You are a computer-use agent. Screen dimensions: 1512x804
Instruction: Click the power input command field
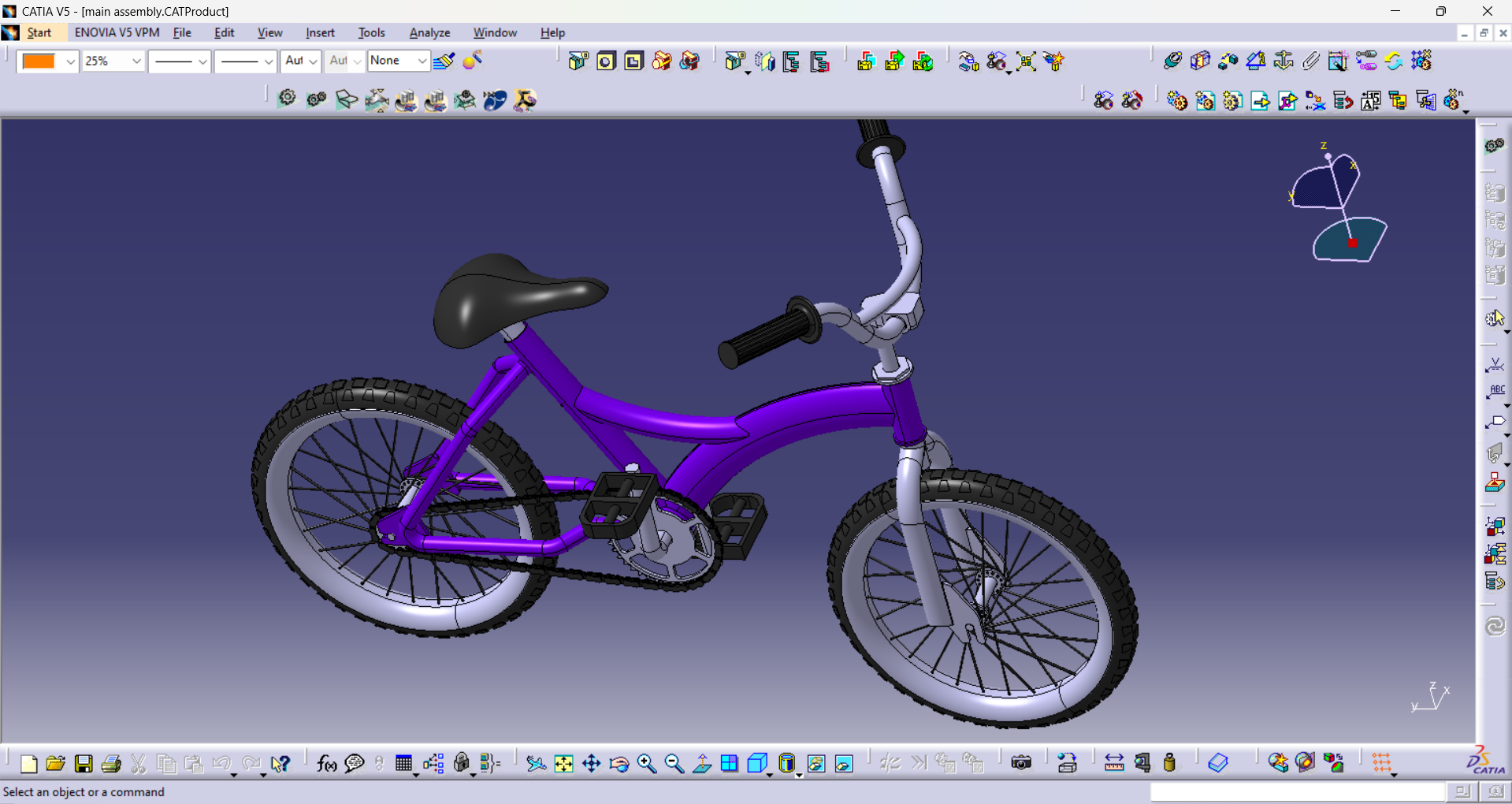(x=1297, y=791)
